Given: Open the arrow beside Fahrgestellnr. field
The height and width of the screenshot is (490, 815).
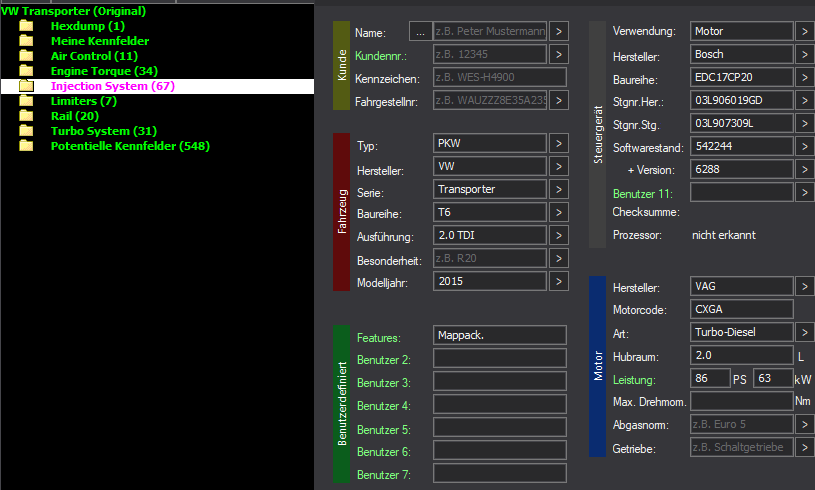Looking at the screenshot, I should pos(559,100).
